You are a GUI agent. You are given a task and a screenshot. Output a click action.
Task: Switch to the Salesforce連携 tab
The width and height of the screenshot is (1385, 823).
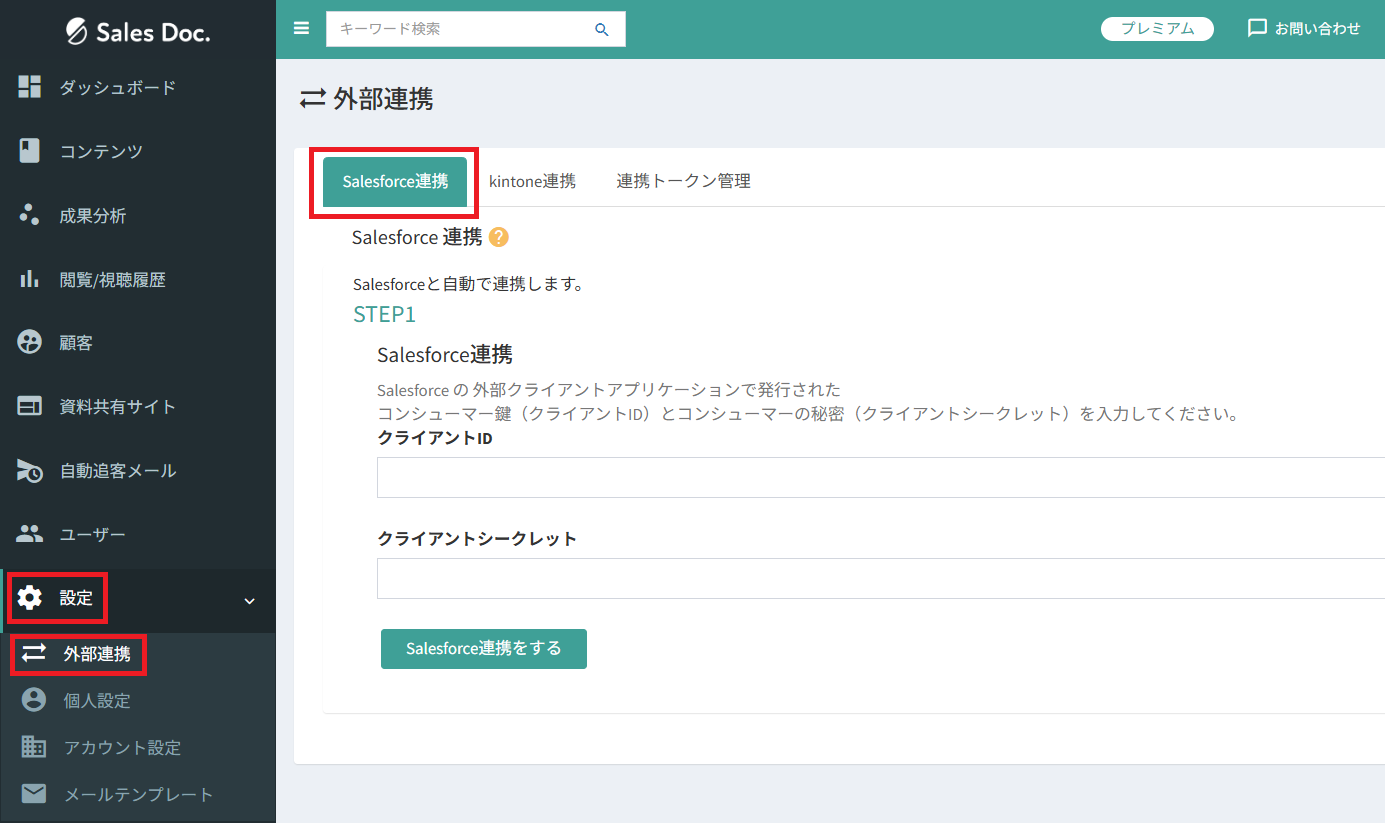coord(395,181)
